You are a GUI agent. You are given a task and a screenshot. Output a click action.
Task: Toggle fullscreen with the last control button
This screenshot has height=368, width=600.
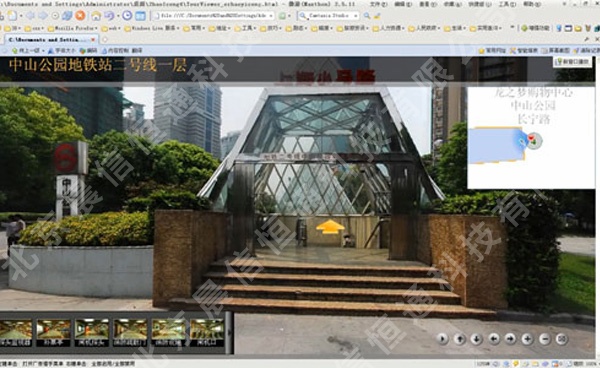coord(561,339)
